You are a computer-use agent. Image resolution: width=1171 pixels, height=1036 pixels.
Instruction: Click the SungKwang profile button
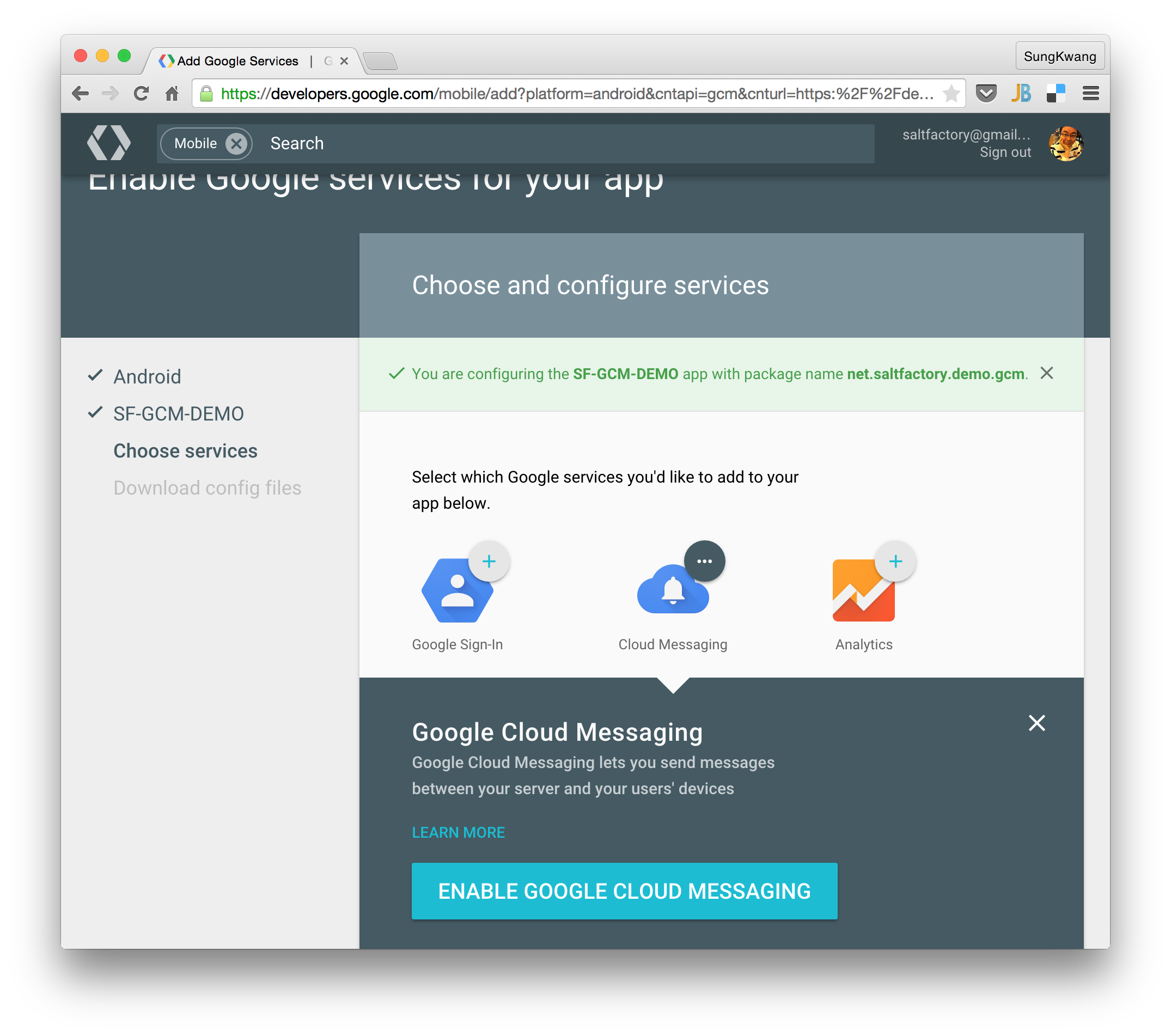[1060, 56]
